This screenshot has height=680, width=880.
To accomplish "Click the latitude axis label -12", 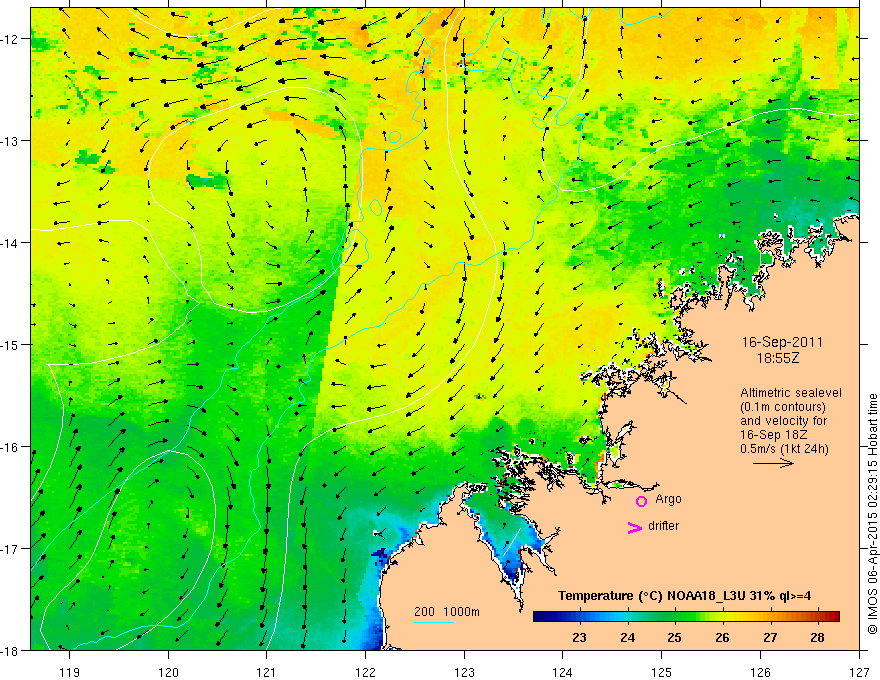I will click(11, 39).
